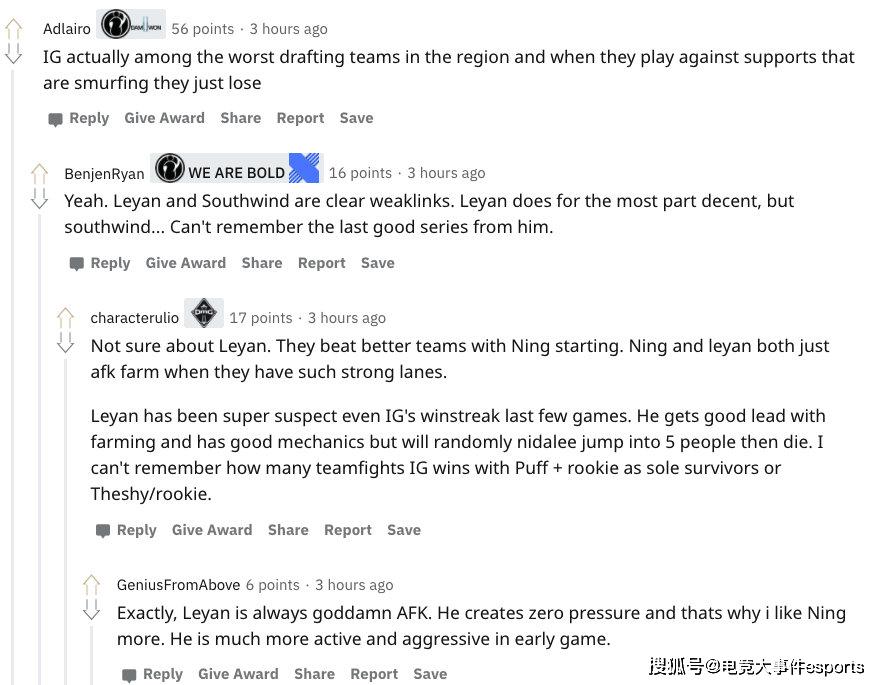Reply to BenjenRyan's comment
The height and width of the screenshot is (685, 883).
[110, 262]
